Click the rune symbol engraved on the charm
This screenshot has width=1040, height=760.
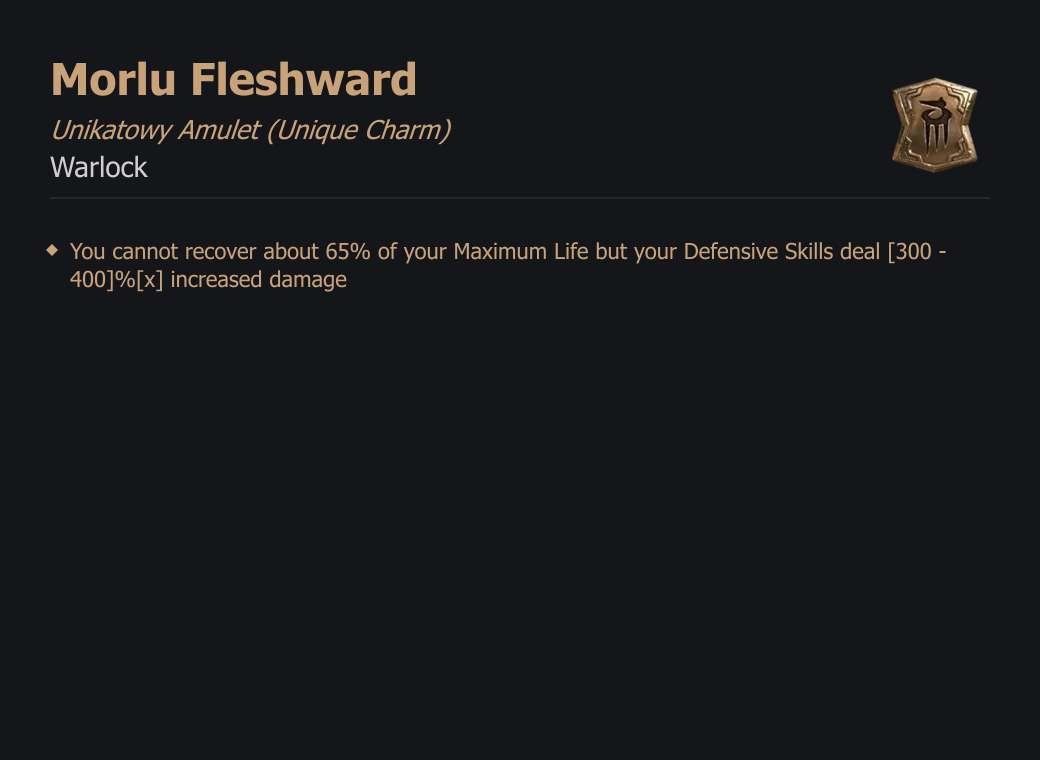(x=935, y=125)
